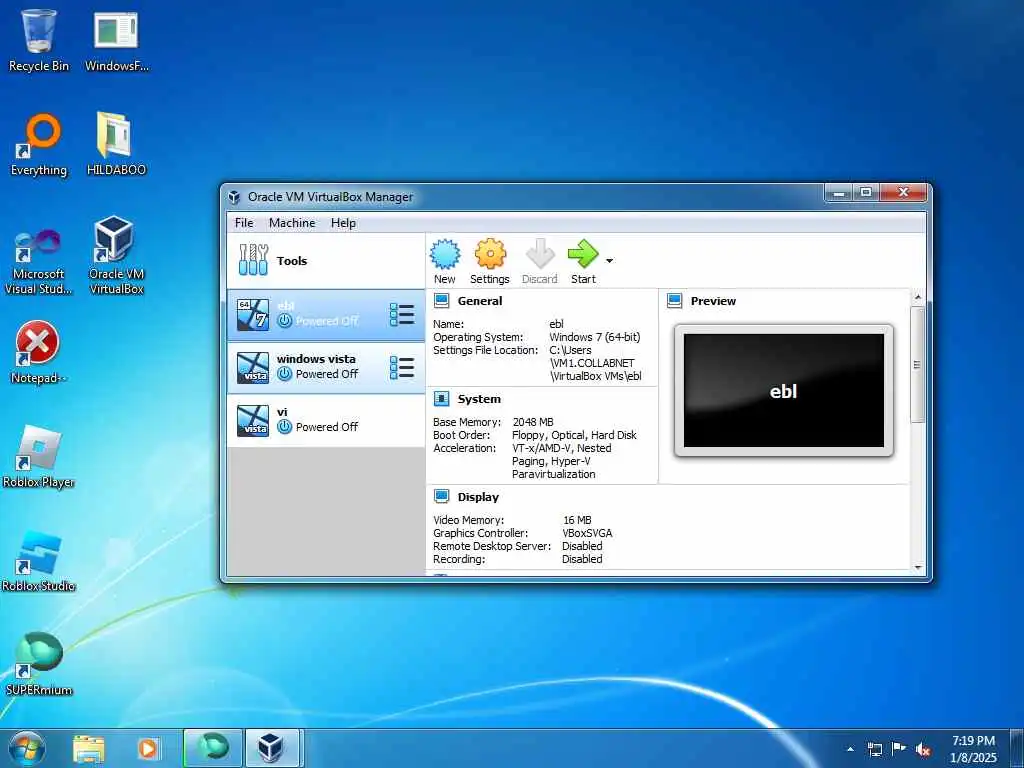
Task: Click the details pane vertical scrollbar thumb
Action: (918, 364)
